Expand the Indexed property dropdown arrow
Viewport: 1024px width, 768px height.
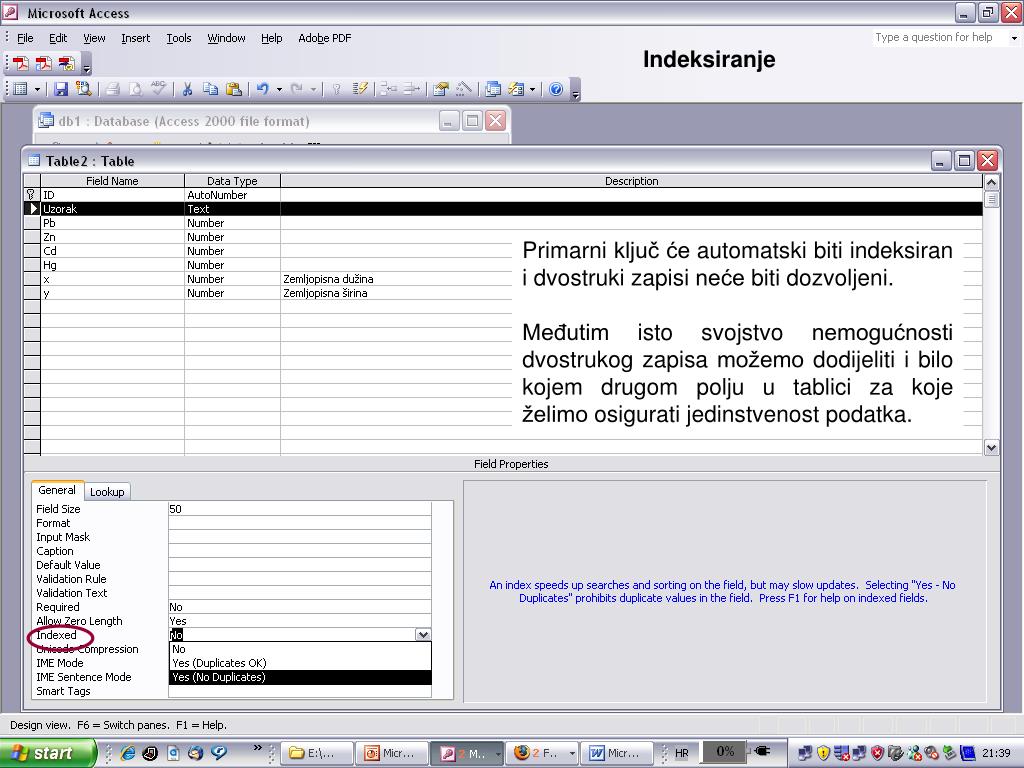pos(423,635)
